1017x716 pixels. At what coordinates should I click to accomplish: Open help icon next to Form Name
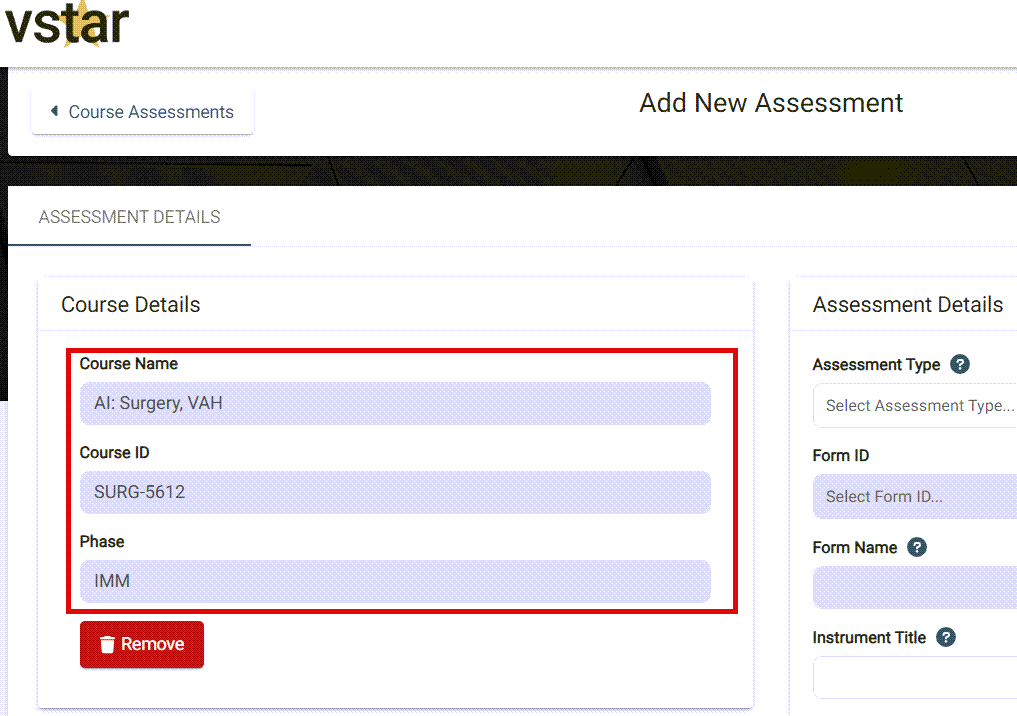tap(917, 547)
